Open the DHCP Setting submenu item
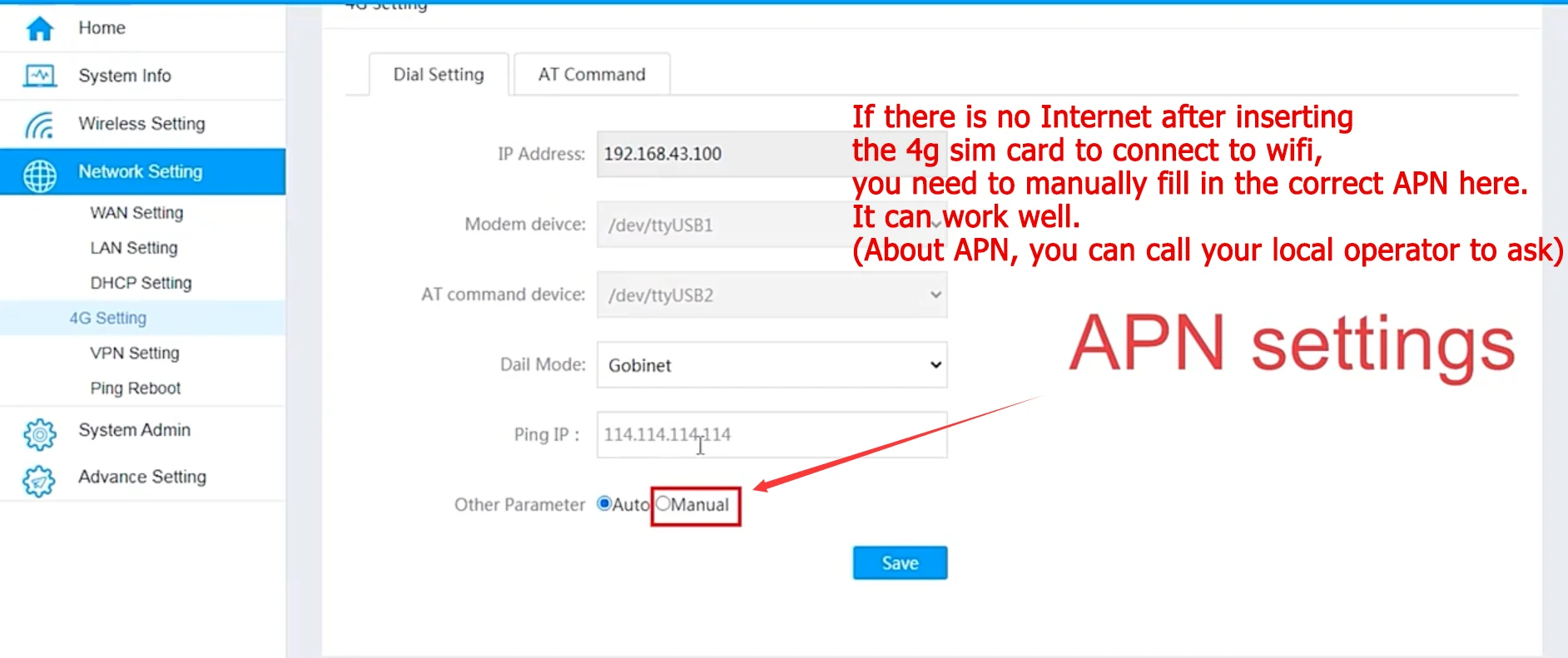This screenshot has width=1568, height=658. (141, 283)
